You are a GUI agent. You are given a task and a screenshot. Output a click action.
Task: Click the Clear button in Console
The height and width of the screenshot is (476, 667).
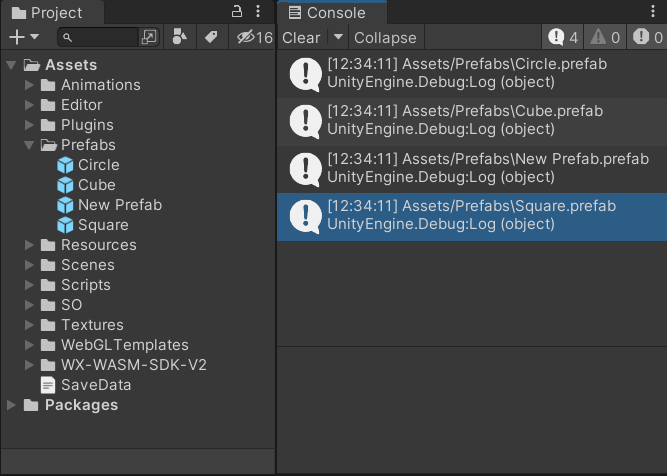pos(301,37)
